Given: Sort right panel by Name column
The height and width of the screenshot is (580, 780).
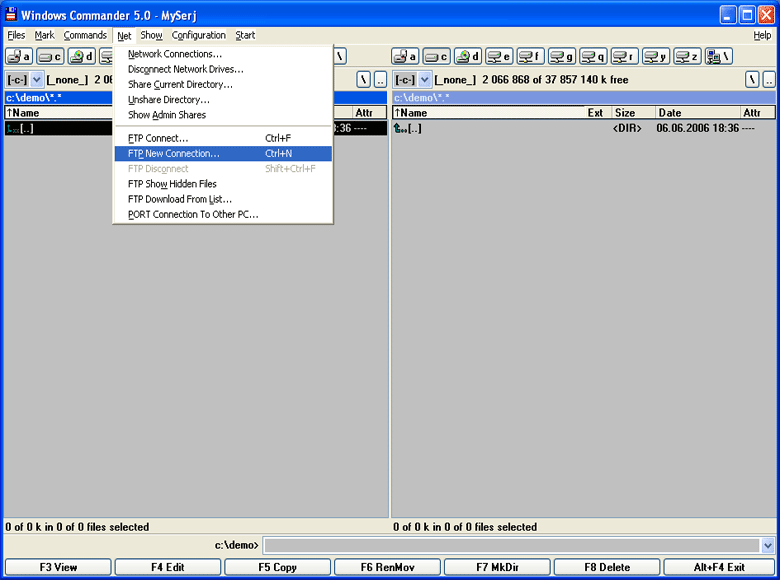Looking at the screenshot, I should 488,113.
